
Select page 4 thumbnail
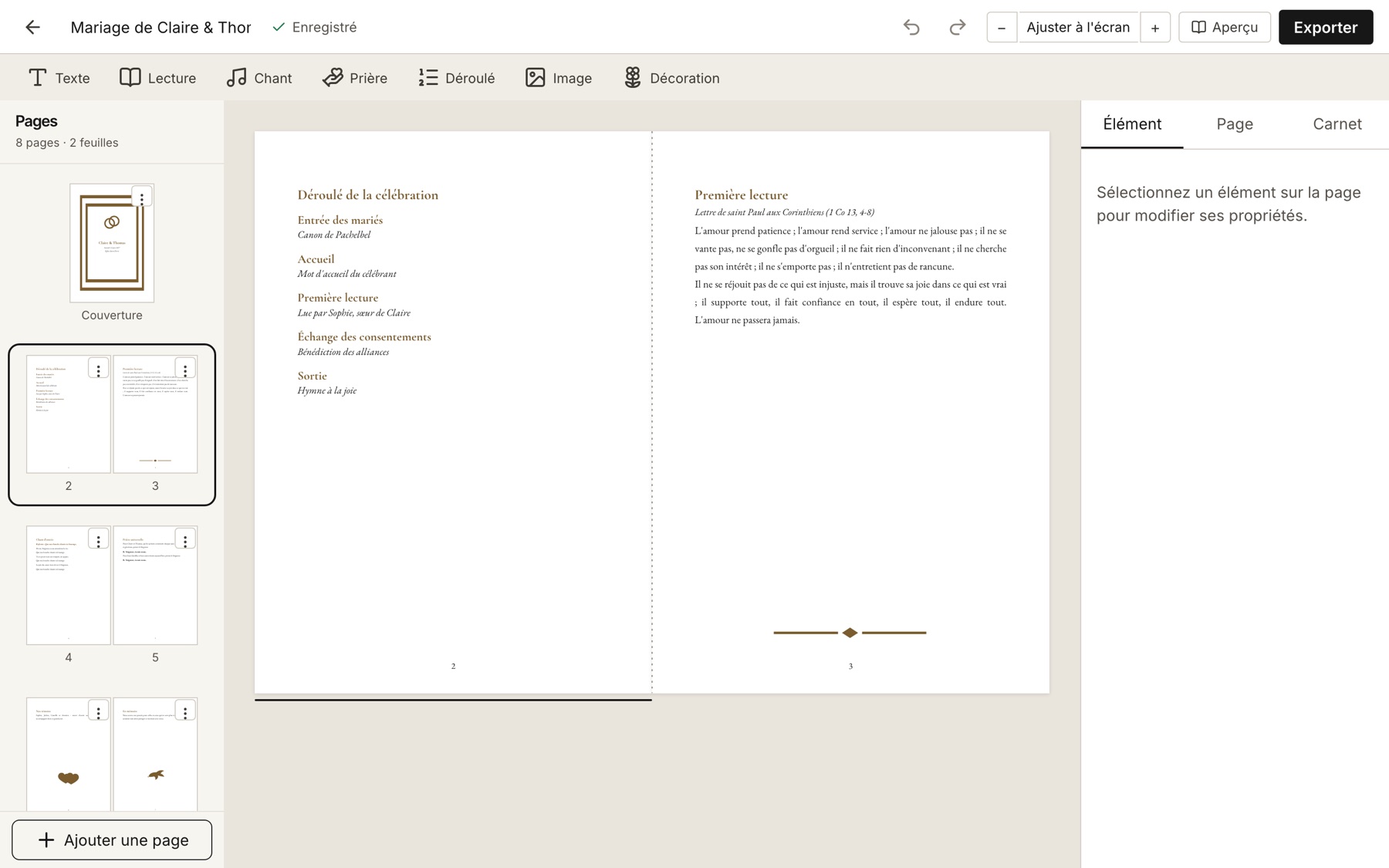(x=69, y=586)
